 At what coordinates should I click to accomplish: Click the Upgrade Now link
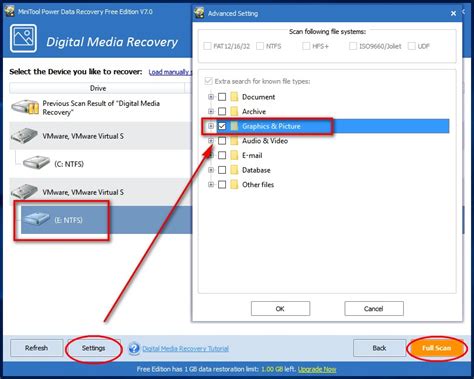coord(317,369)
